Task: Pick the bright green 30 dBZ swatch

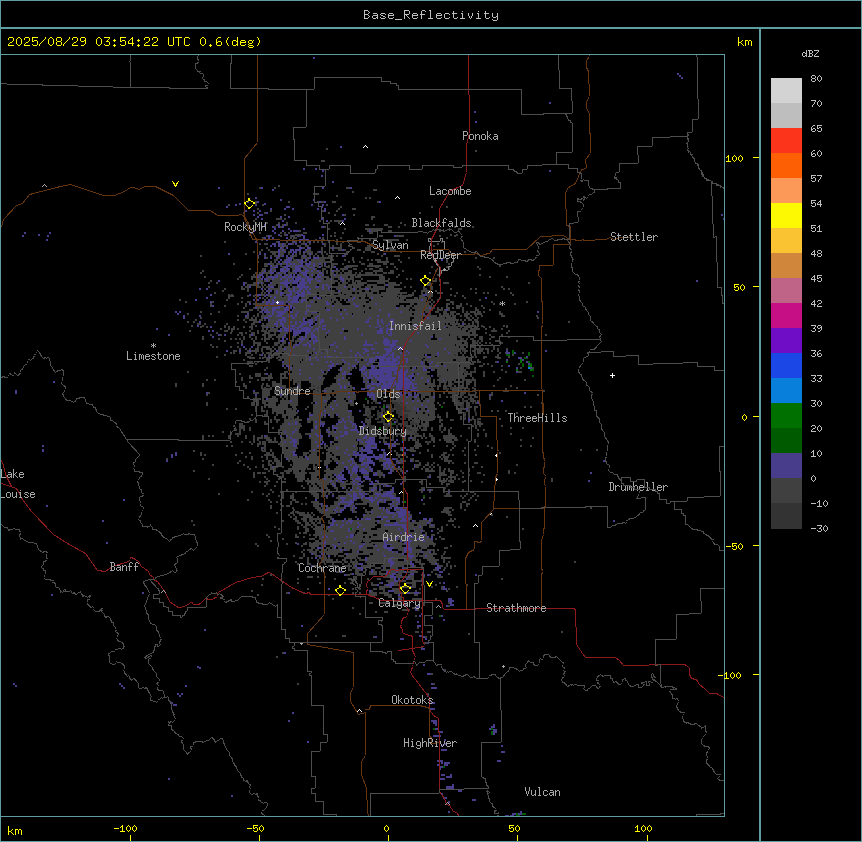Action: (786, 416)
